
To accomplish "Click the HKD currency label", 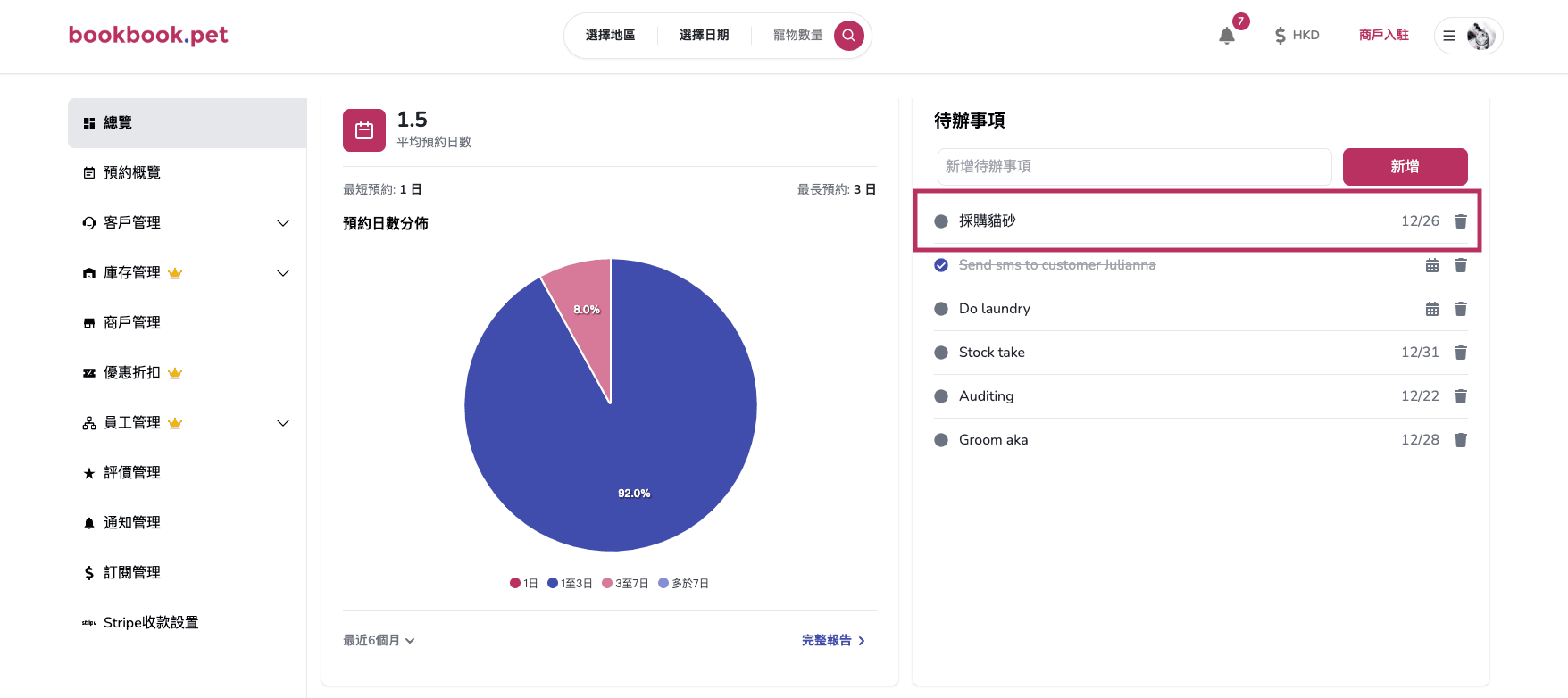I will pos(1305,36).
